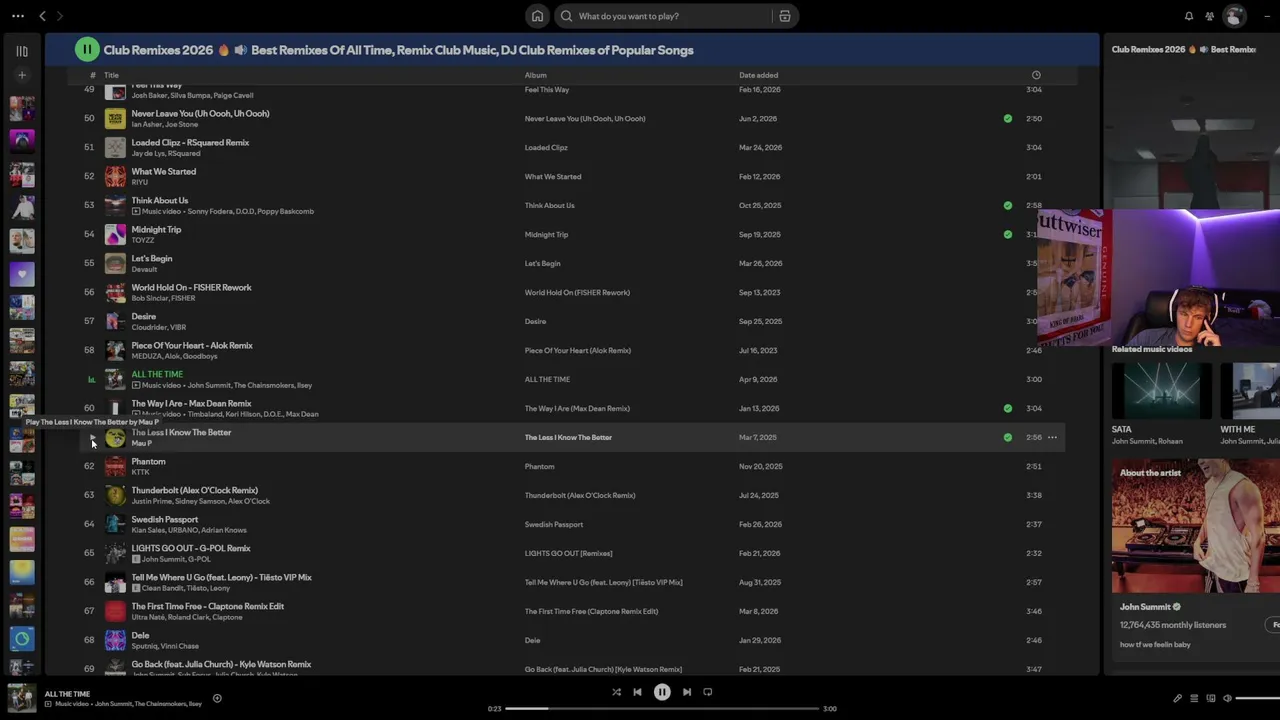Screen dimensions: 1280x720
Task: Open the first playlist thumbnail in library sidebar
Action: pyautogui.click(x=22, y=107)
